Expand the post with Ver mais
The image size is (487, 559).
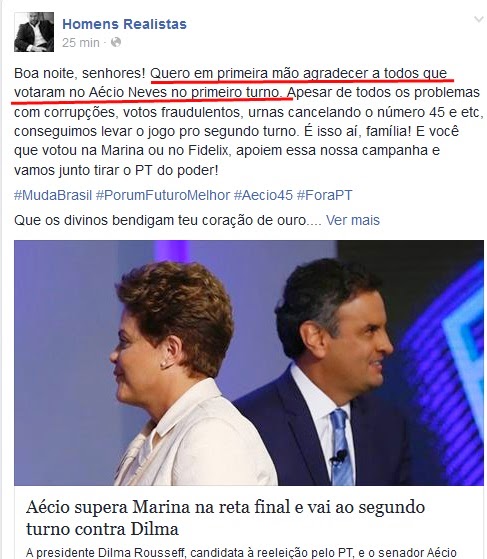coord(353,220)
